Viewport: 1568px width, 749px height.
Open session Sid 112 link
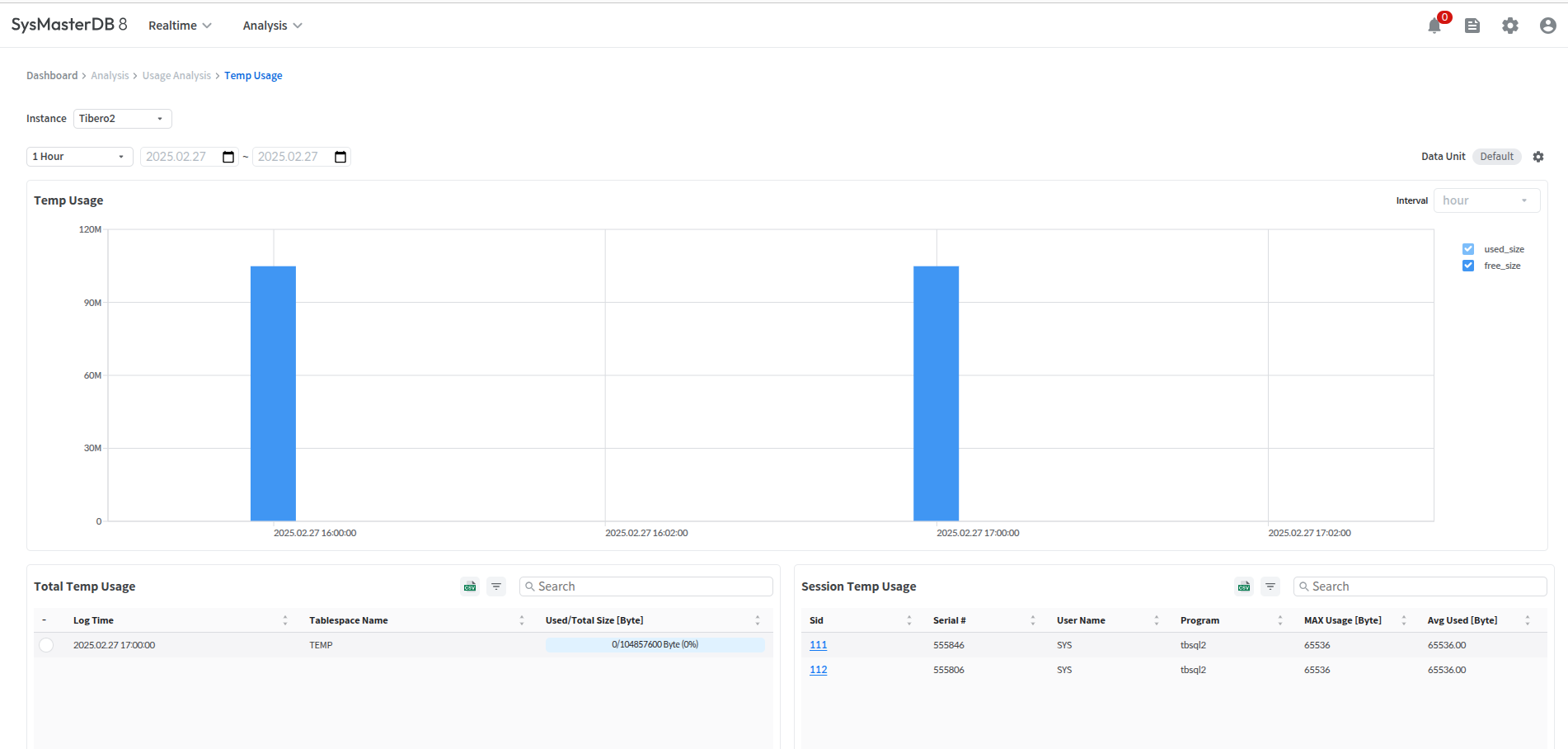pyautogui.click(x=818, y=670)
